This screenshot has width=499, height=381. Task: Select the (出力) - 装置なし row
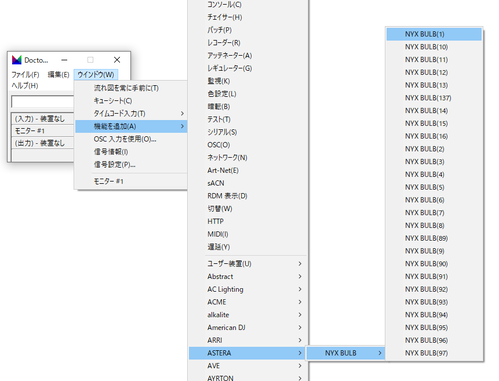click(43, 143)
